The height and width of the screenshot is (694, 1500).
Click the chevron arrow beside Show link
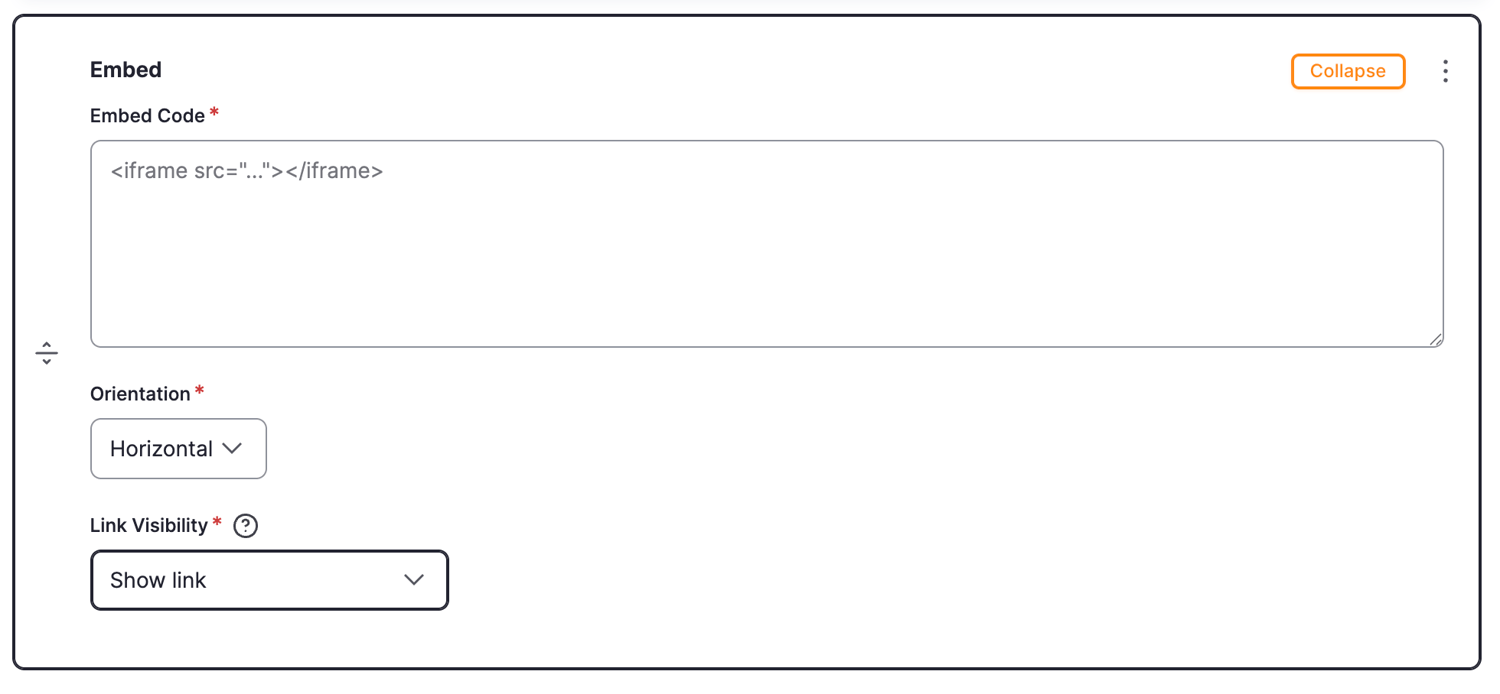pos(414,580)
